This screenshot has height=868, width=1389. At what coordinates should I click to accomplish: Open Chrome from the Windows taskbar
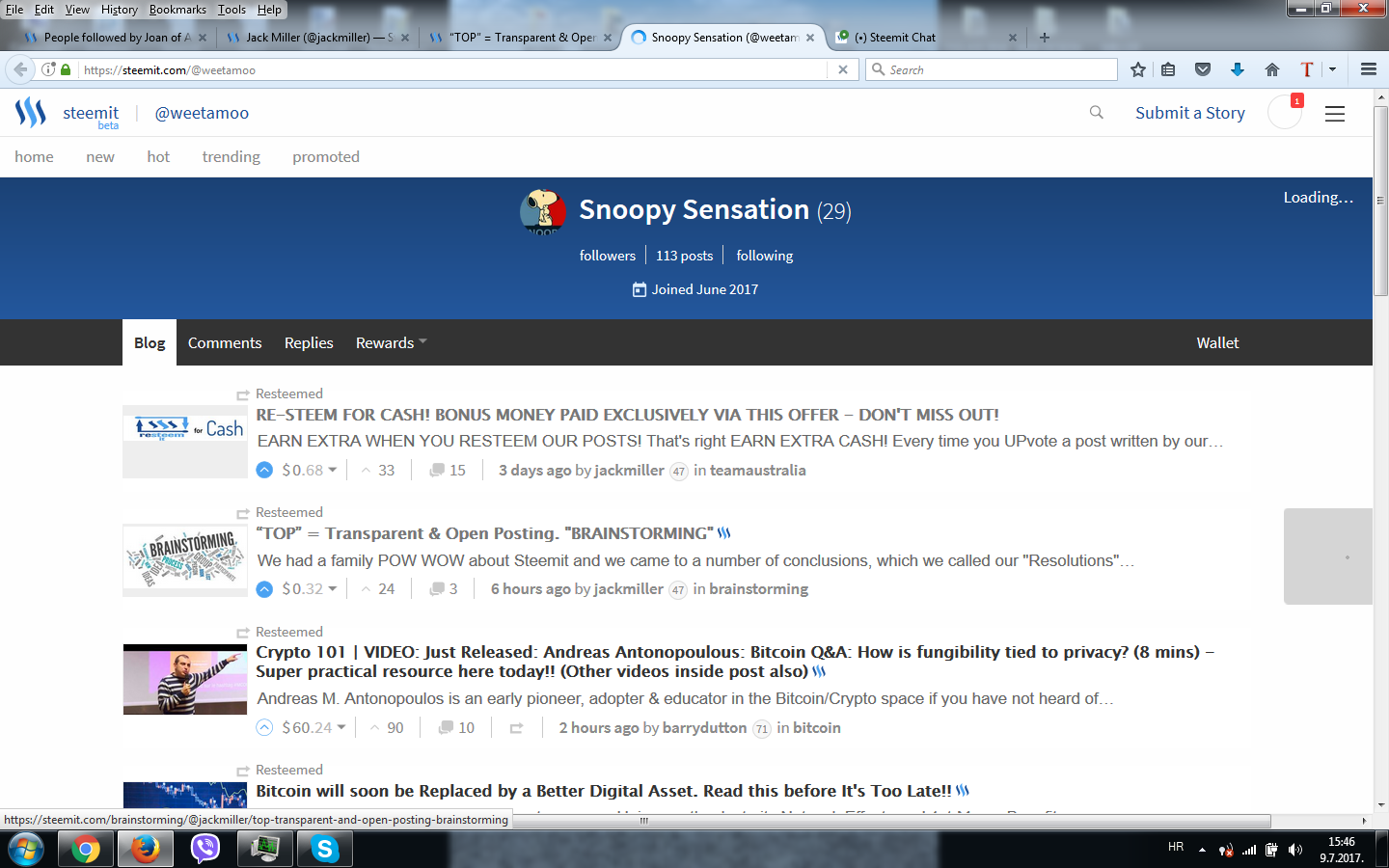[x=85, y=849]
